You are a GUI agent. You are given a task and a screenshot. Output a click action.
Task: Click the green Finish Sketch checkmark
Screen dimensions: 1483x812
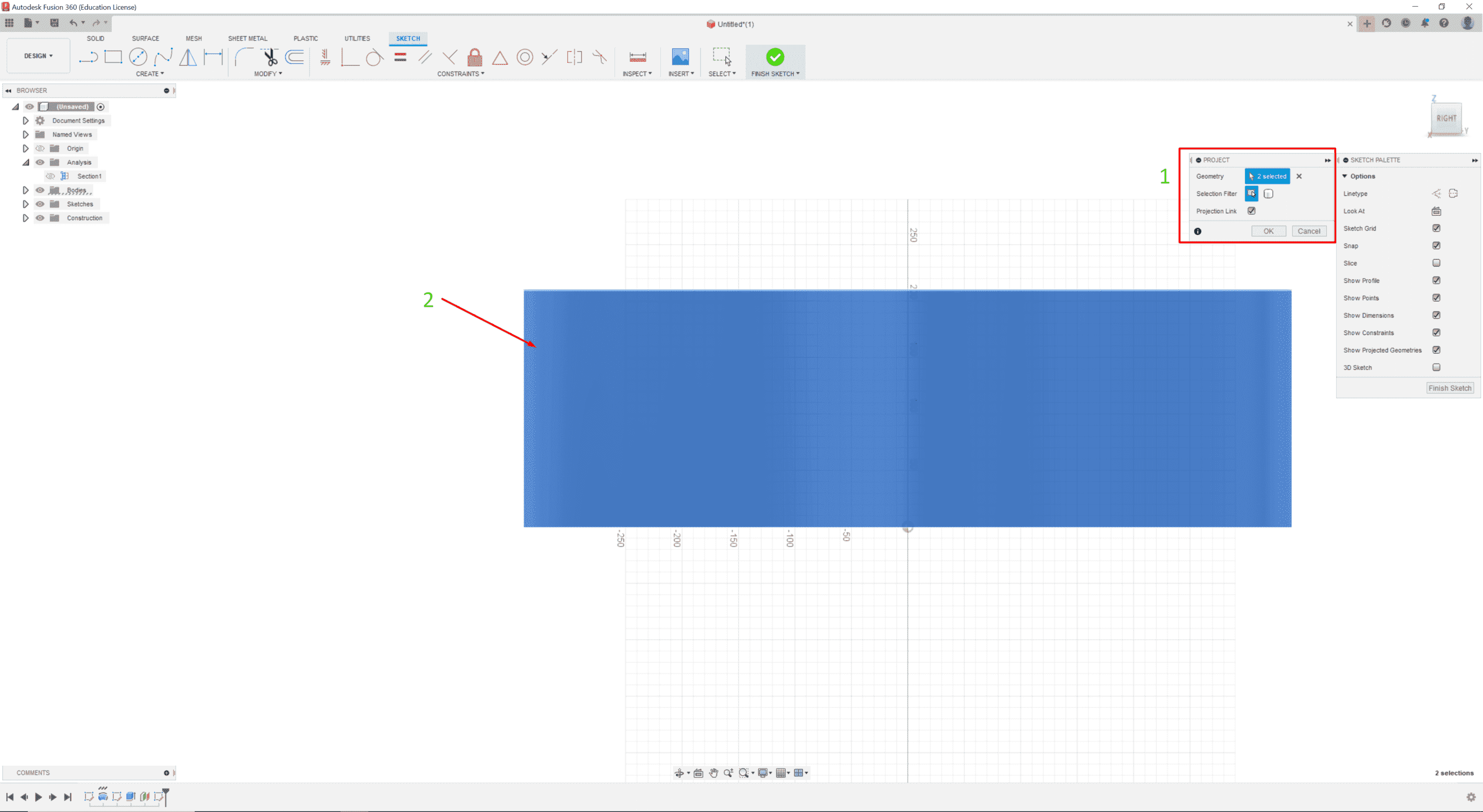[x=775, y=57]
